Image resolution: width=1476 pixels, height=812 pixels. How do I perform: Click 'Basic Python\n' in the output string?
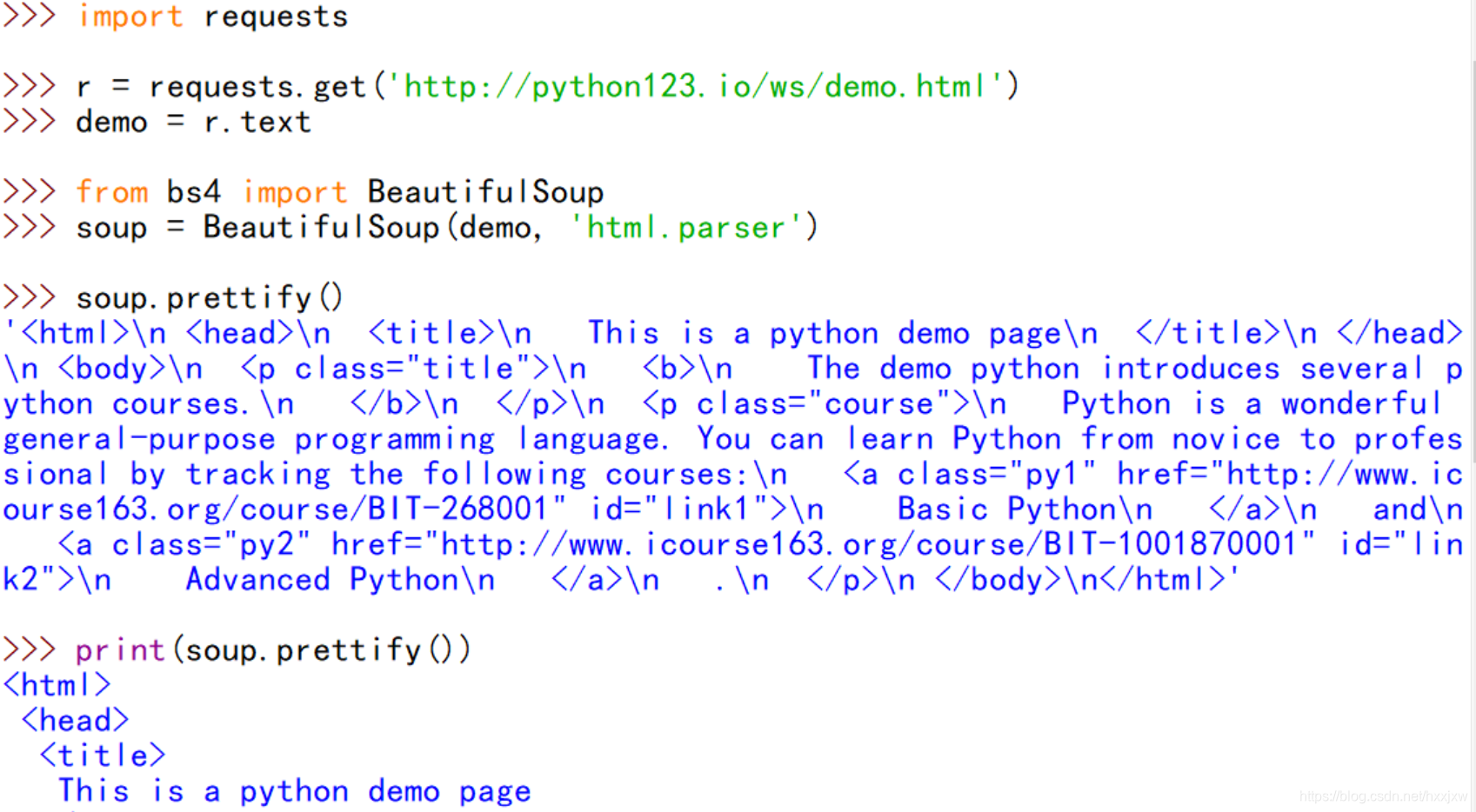pos(1025,509)
